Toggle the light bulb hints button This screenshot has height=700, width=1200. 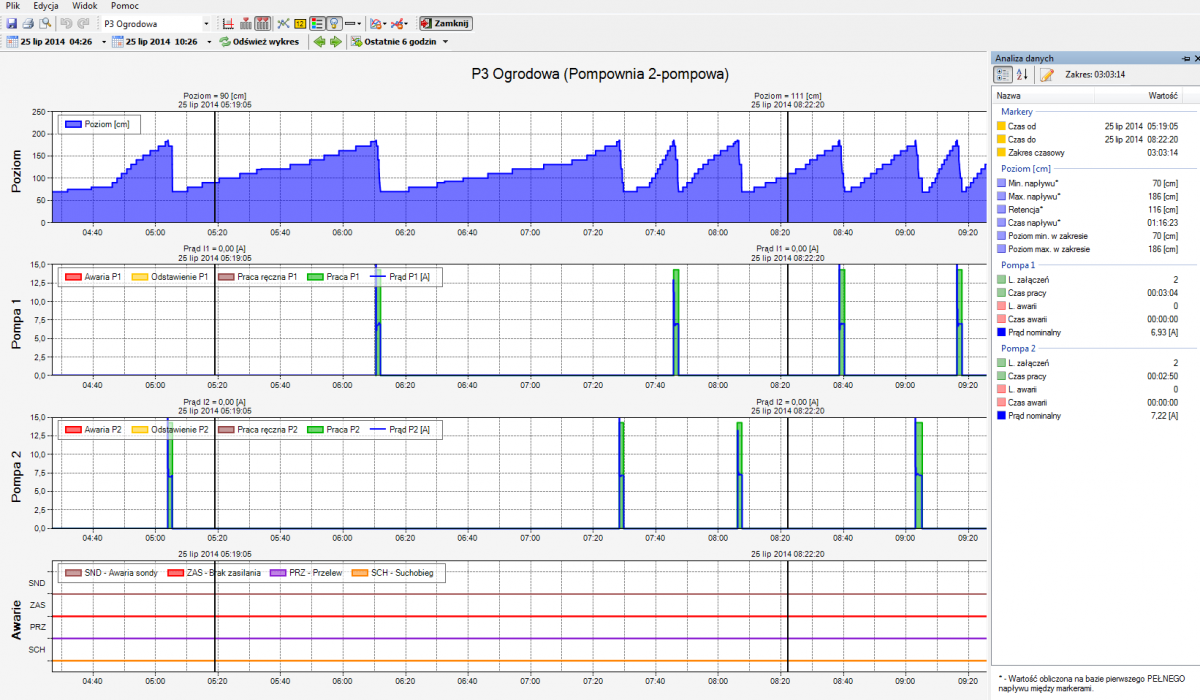tap(333, 23)
